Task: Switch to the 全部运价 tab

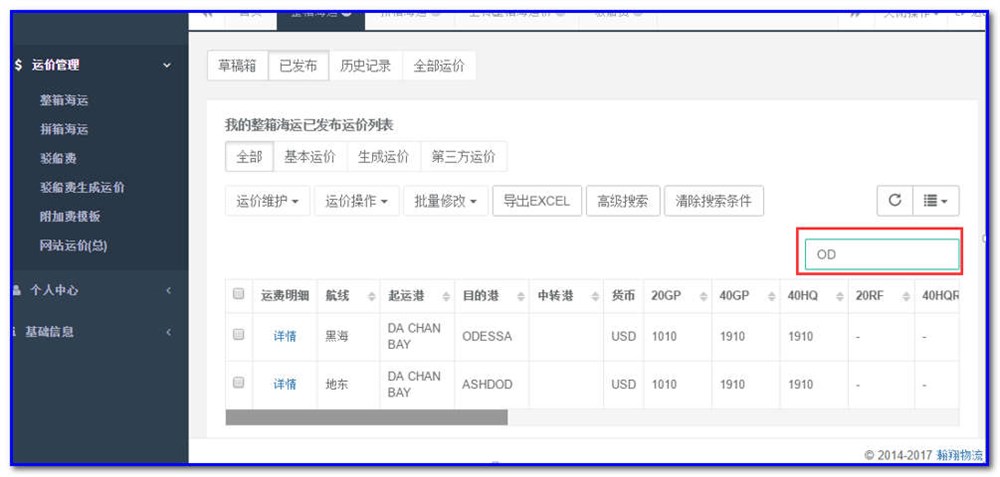Action: (439, 66)
